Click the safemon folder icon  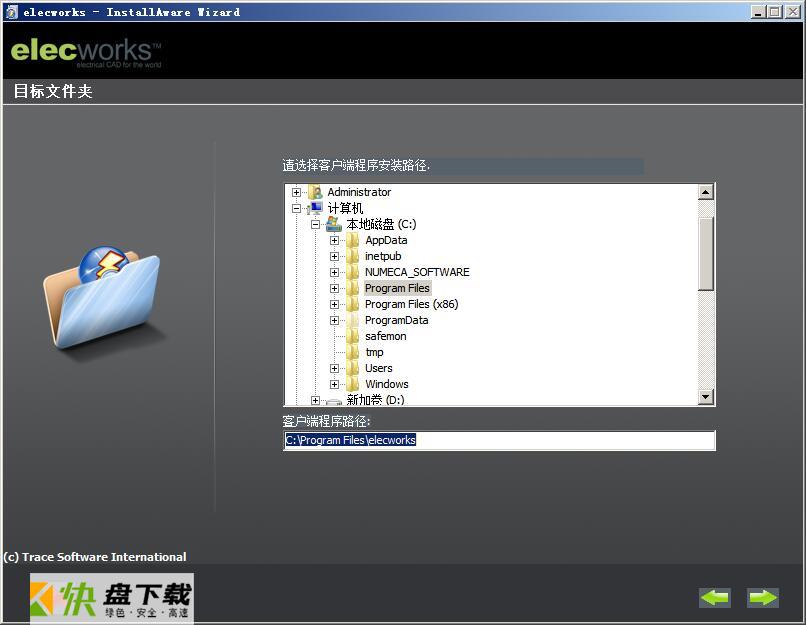(x=353, y=336)
